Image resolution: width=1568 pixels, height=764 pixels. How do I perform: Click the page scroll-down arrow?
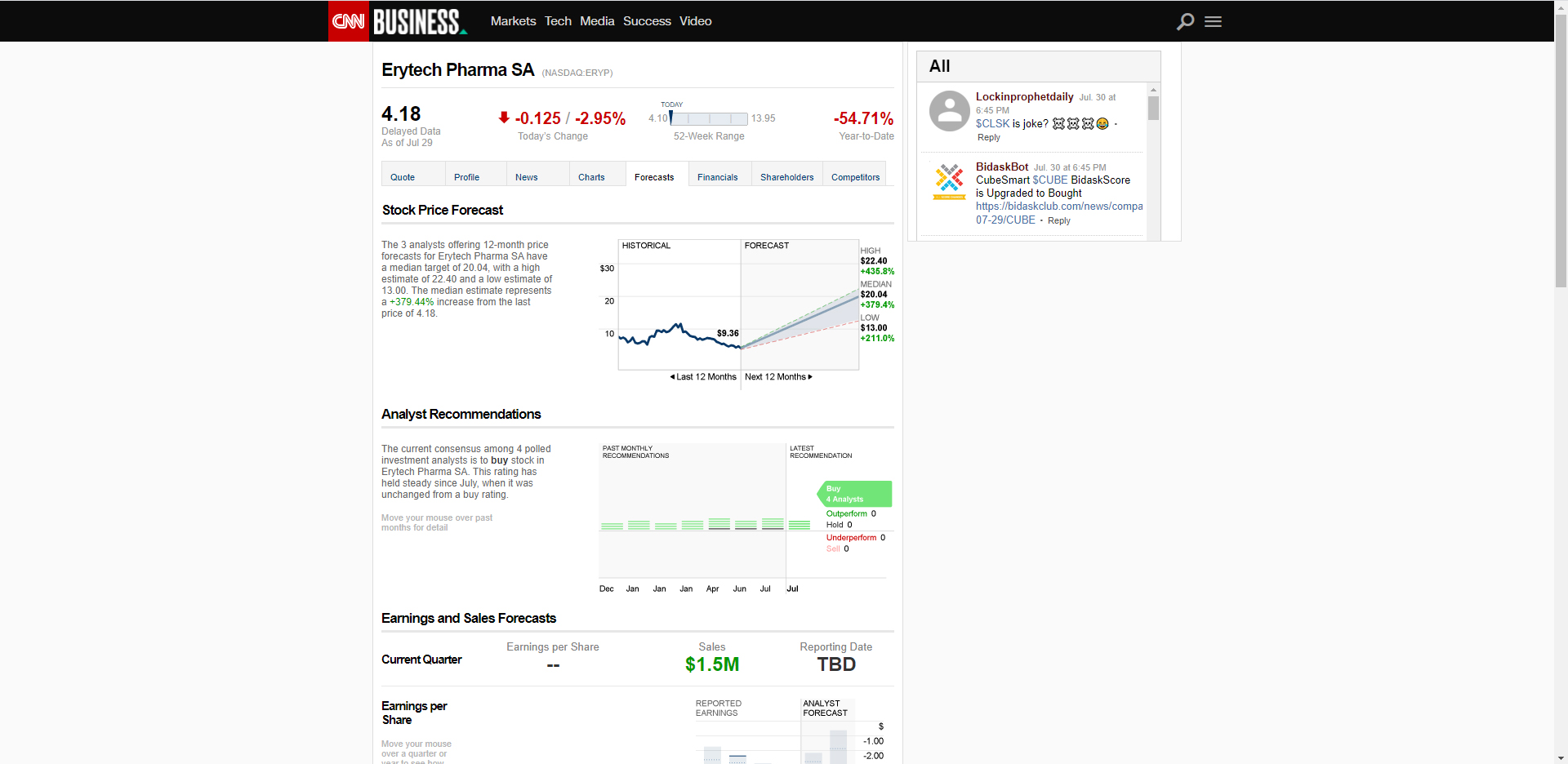(1561, 757)
